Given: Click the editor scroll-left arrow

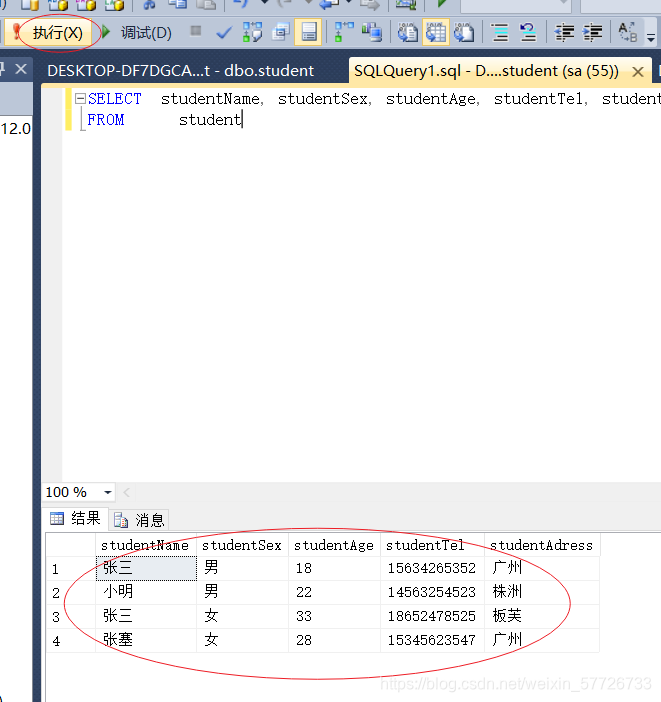Looking at the screenshot, I should [126, 492].
